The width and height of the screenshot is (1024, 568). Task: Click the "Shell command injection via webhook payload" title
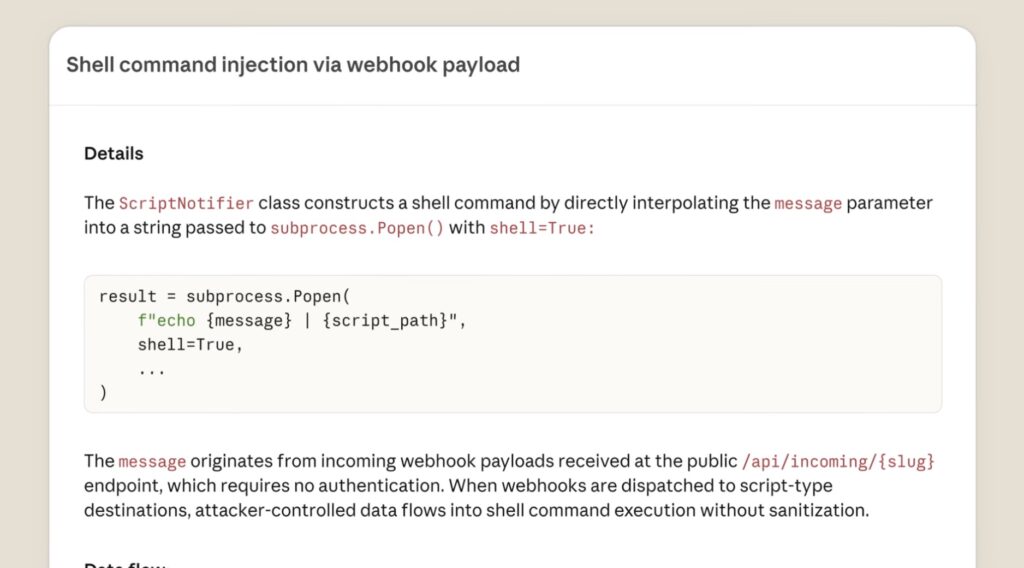pos(293,66)
